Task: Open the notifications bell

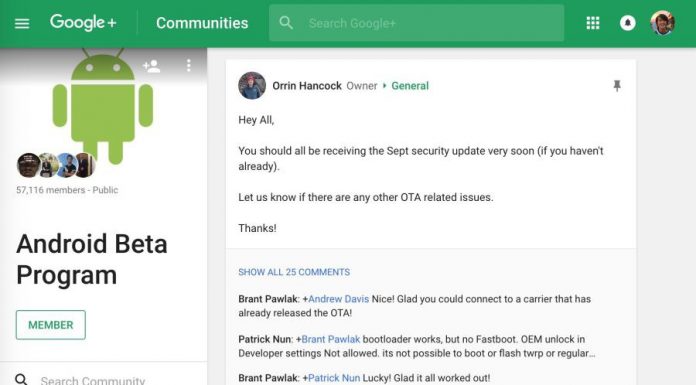Action: (x=628, y=23)
